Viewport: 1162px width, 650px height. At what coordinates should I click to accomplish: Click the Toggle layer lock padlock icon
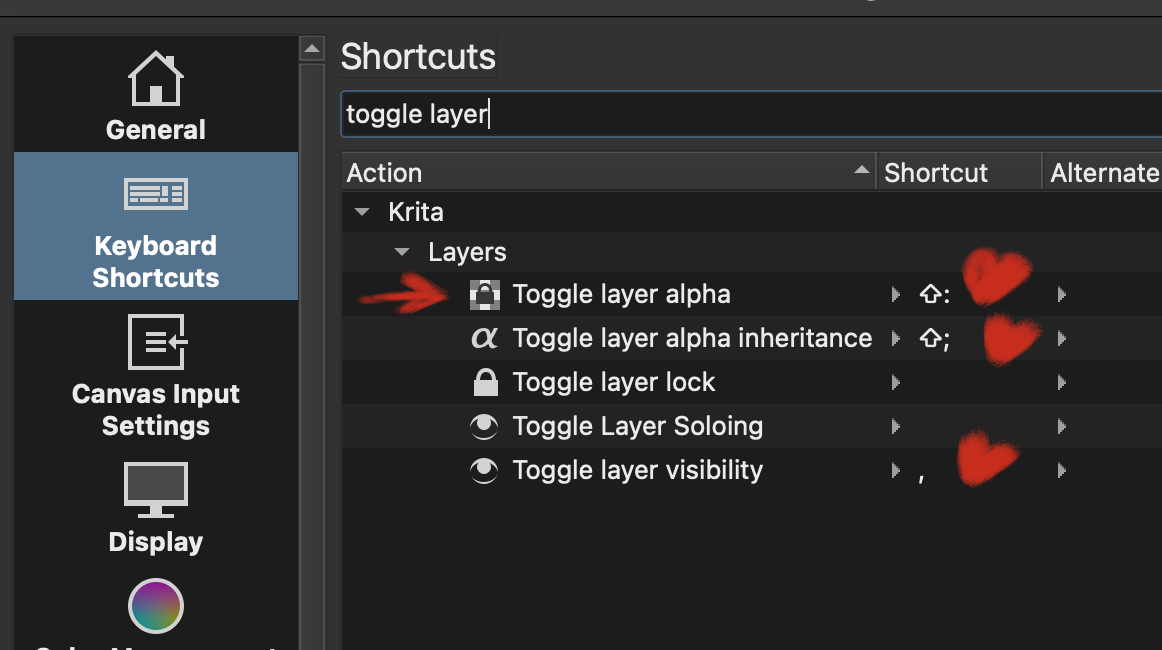tap(484, 383)
